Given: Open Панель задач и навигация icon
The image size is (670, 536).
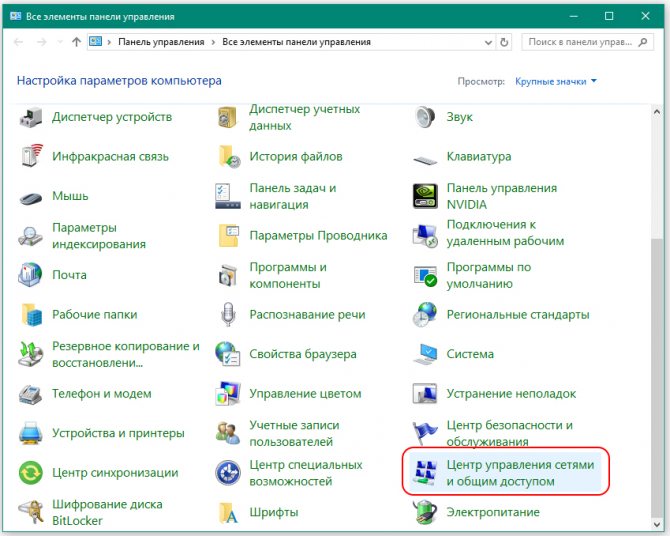Looking at the screenshot, I should pos(228,196).
